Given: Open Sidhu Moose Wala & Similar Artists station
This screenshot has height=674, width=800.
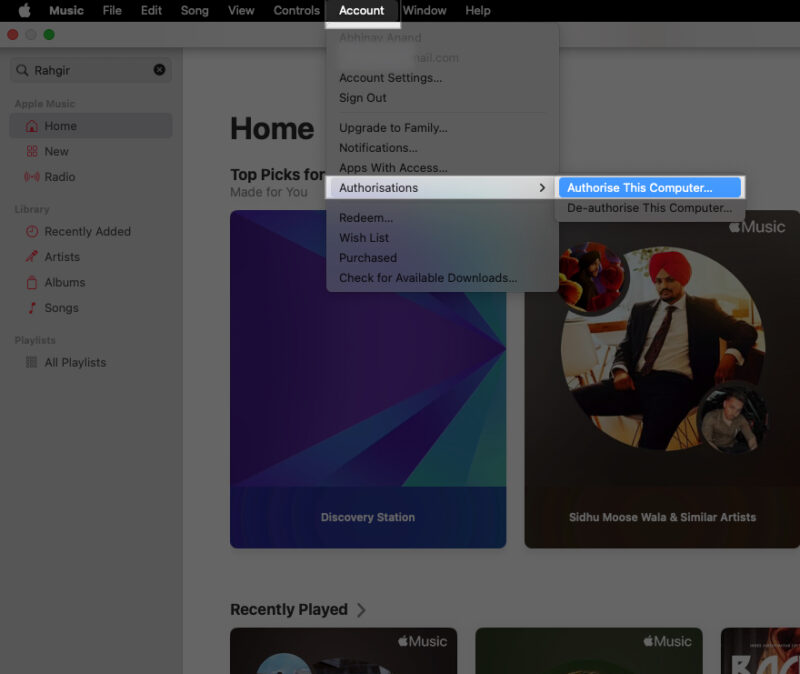Looking at the screenshot, I should (x=660, y=380).
